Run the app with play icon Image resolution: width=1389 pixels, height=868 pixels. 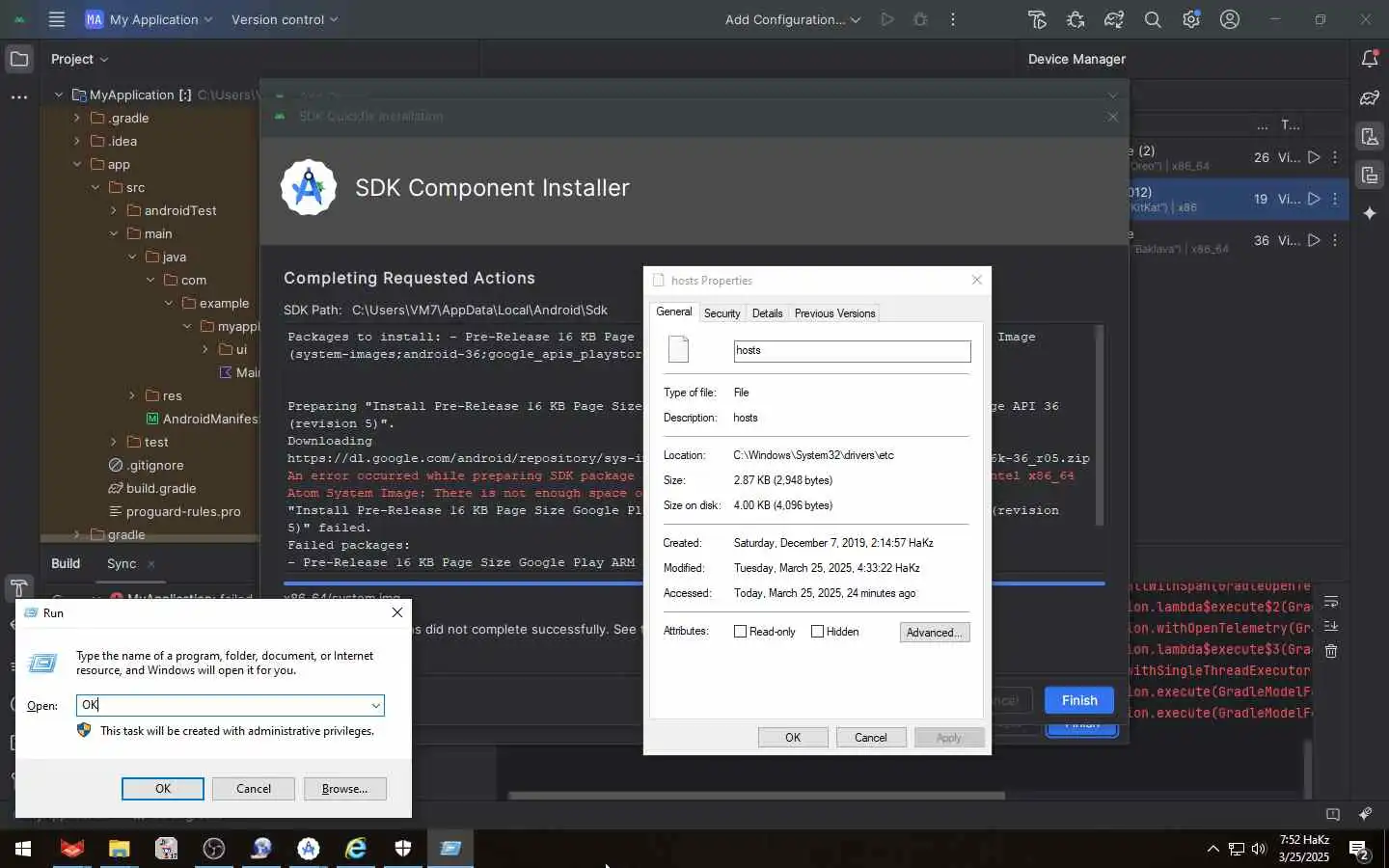coord(886,19)
